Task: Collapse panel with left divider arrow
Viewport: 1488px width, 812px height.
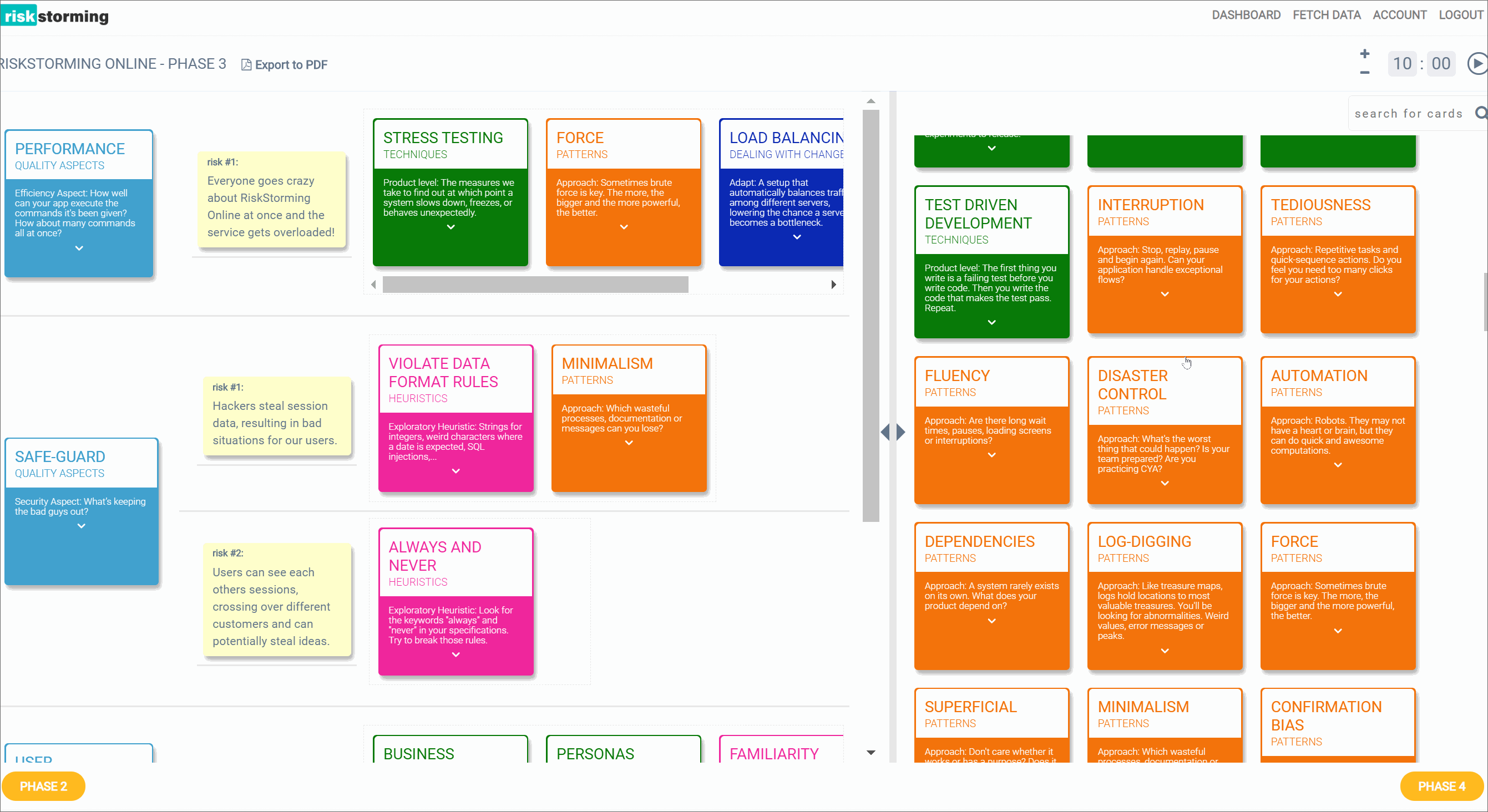Action: pyautogui.click(x=885, y=432)
